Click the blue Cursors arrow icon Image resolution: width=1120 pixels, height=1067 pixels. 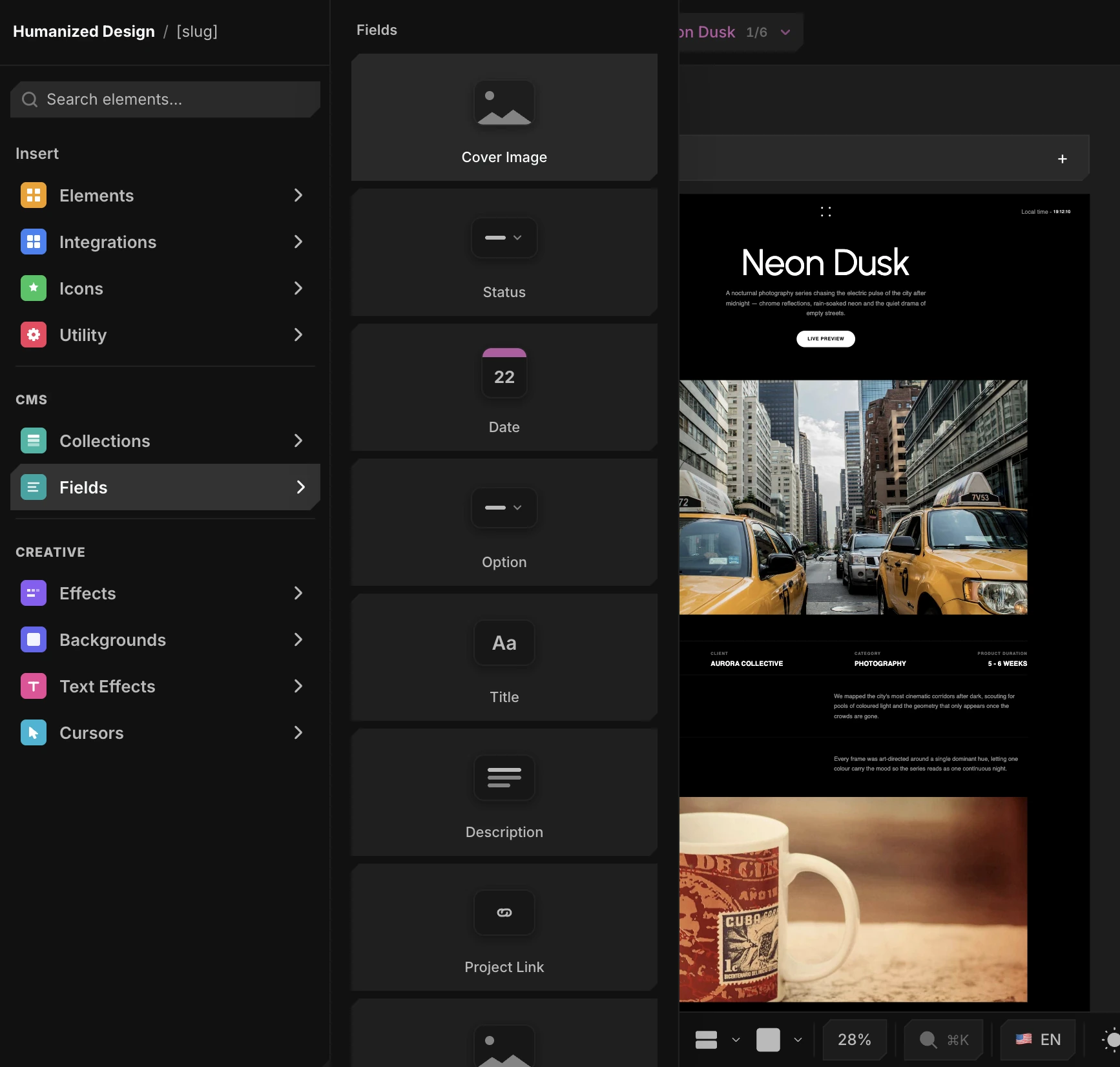point(34,732)
